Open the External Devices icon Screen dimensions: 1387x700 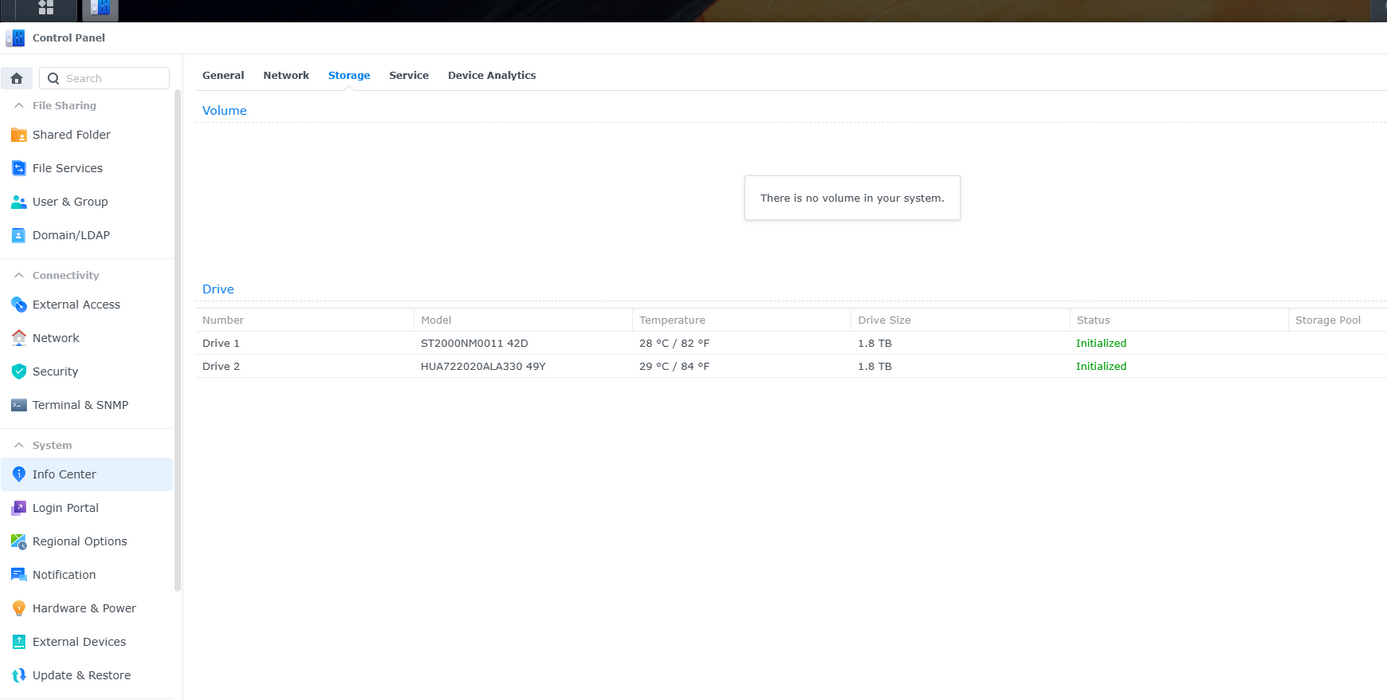[x=18, y=642]
